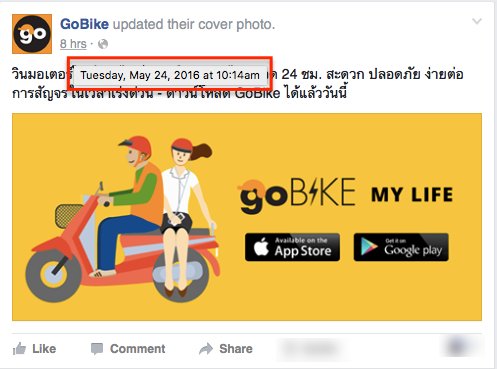Click the GoBike orange profile logo
This screenshot has width=497, height=369.
tap(32, 34)
